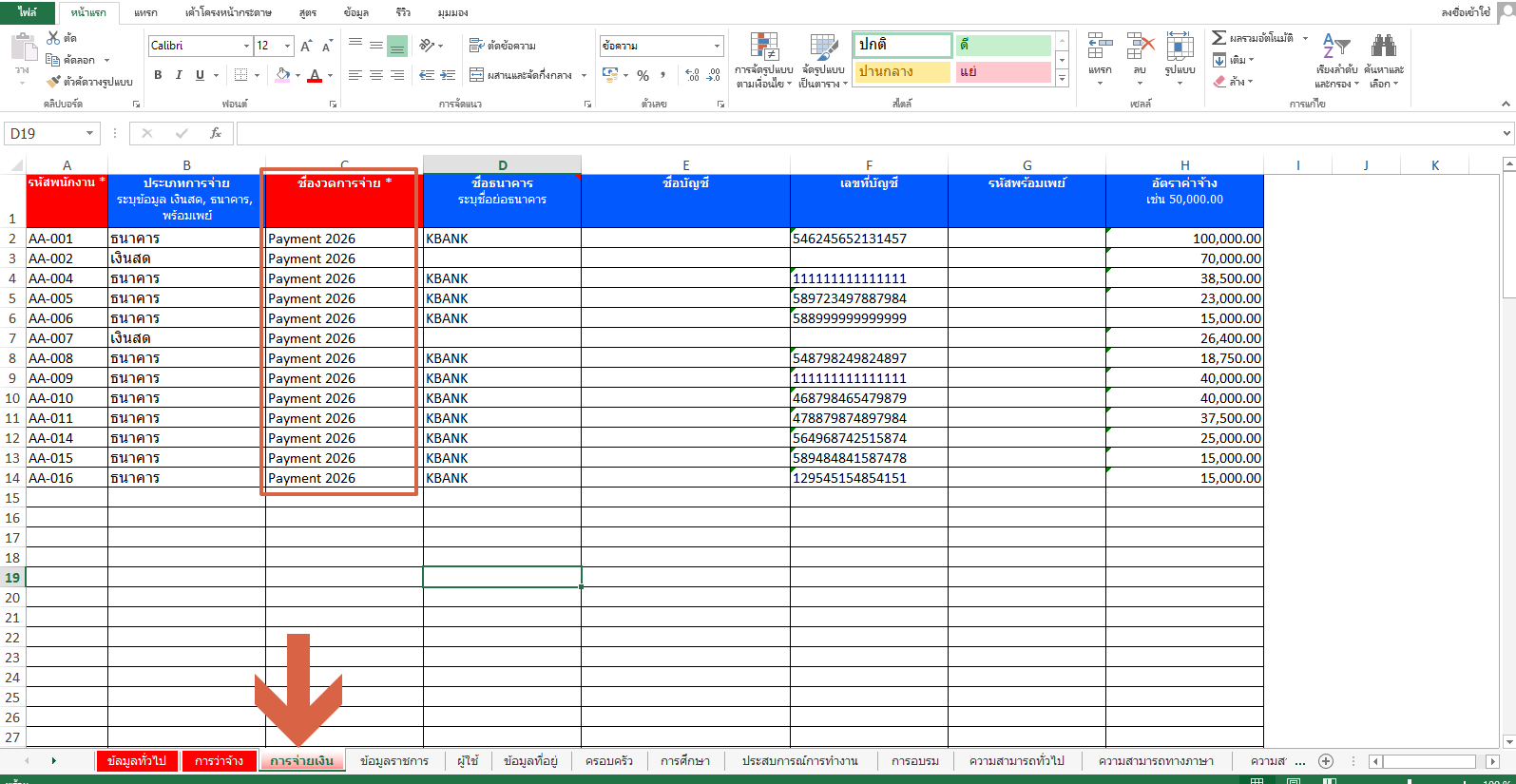
Task: Expand the formula bar
Action: pos(1506,134)
